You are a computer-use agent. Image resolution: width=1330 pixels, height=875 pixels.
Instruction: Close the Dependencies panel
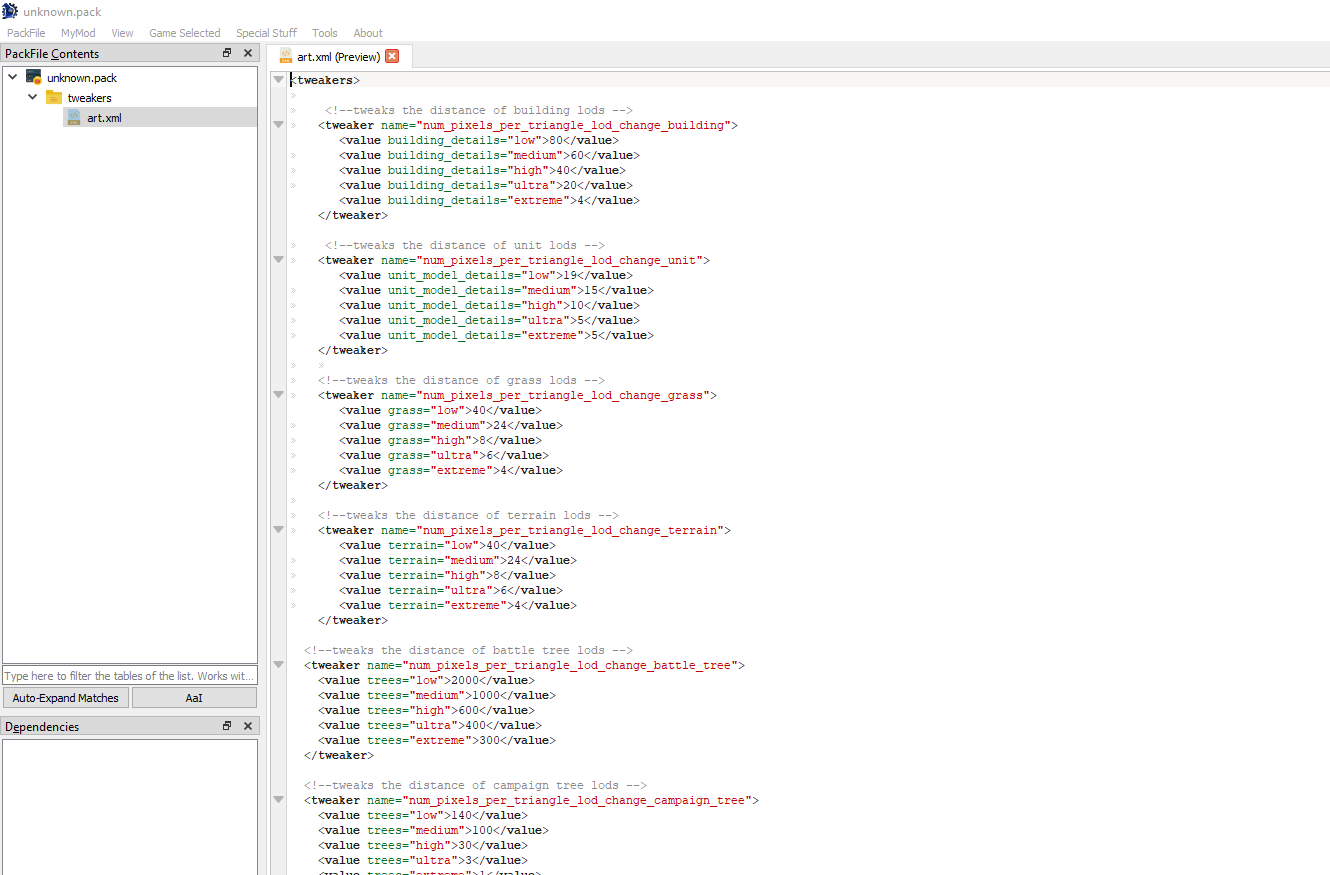[248, 726]
